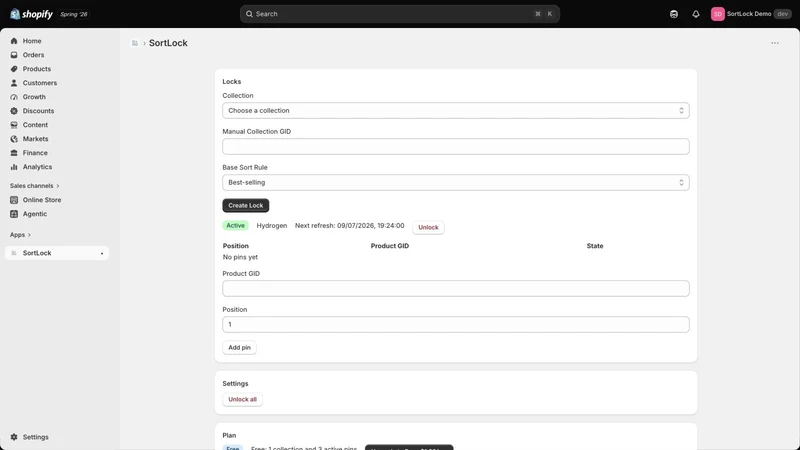
Task: Click the Product GID input field
Action: 456,288
